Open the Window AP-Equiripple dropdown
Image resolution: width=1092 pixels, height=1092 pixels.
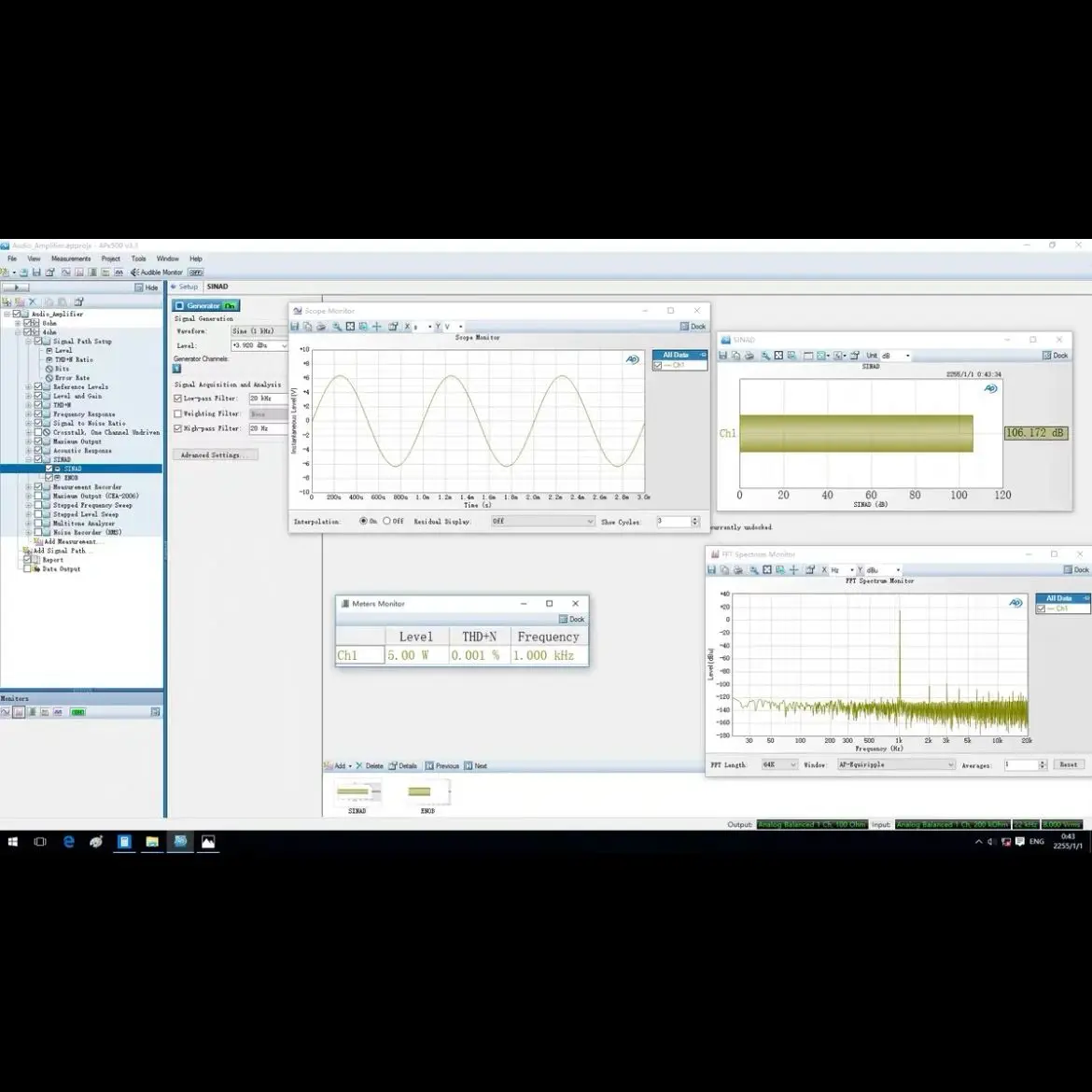896,764
